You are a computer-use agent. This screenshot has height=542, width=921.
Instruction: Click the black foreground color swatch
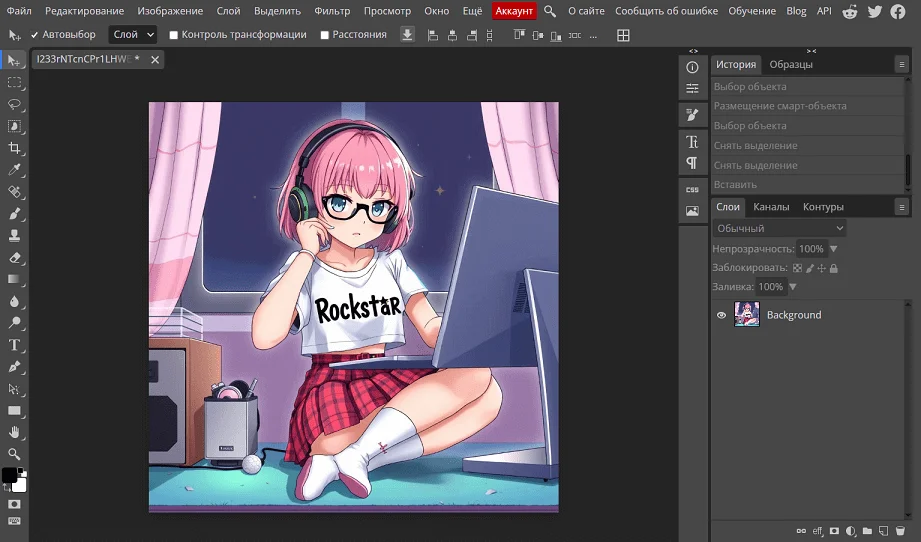tap(9, 475)
